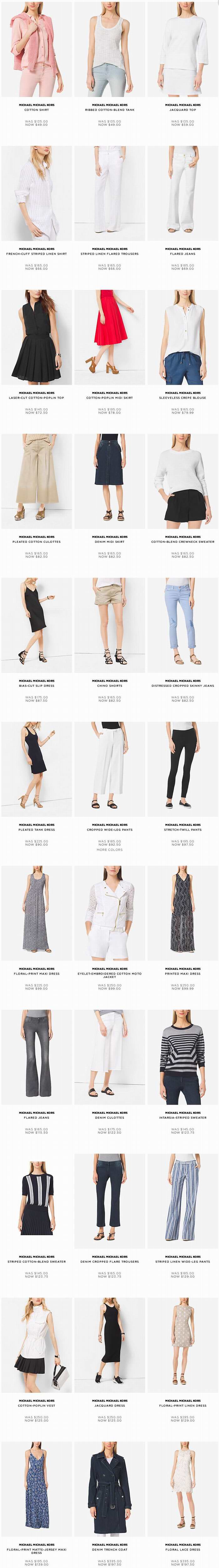The image size is (219, 1568).
Task: View the Chino Shorts product photo
Action: coord(109,624)
